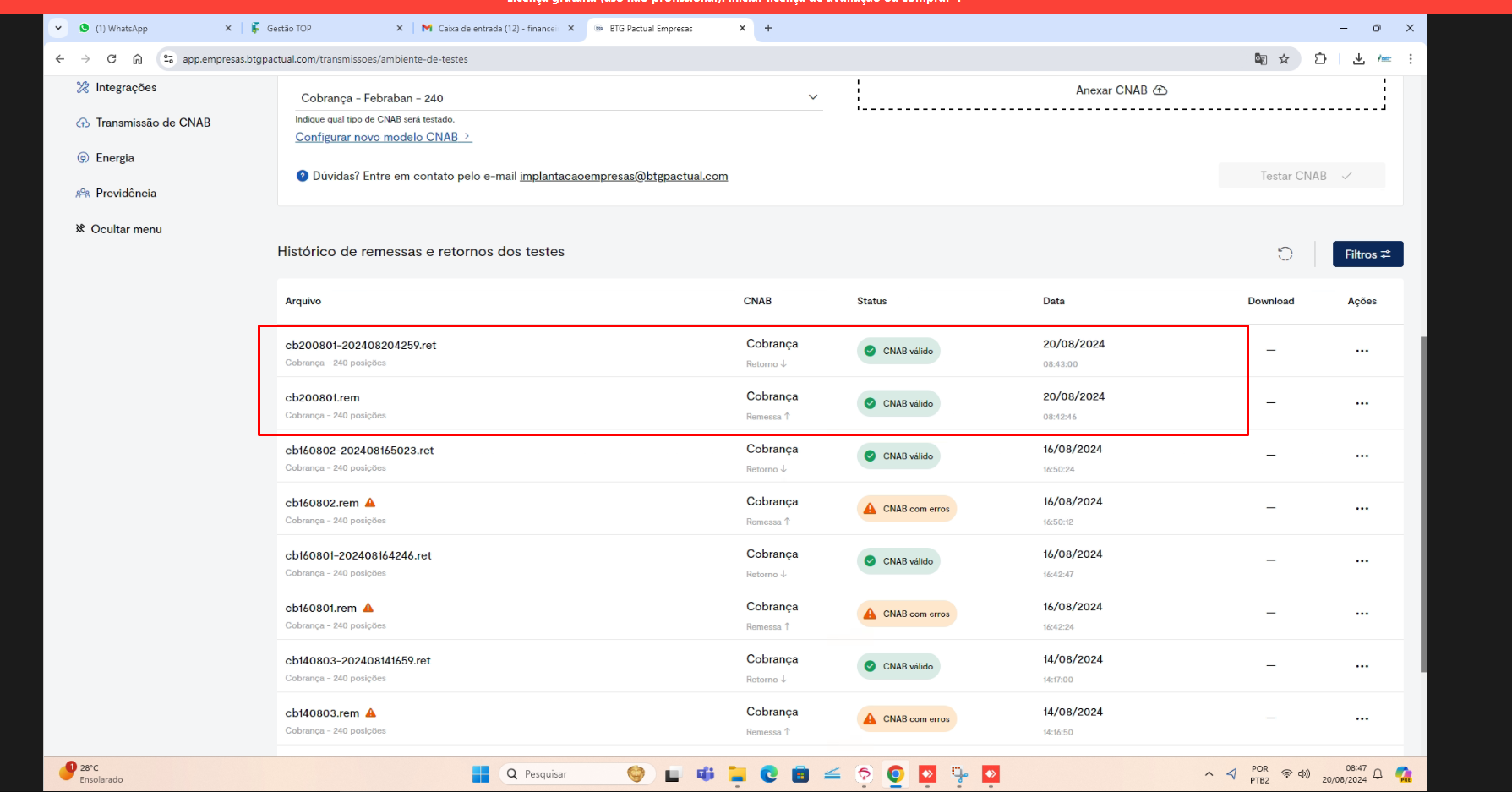1512x792 pixels.
Task: Open Microsoft Teams from the taskbar
Action: pyautogui.click(x=705, y=774)
